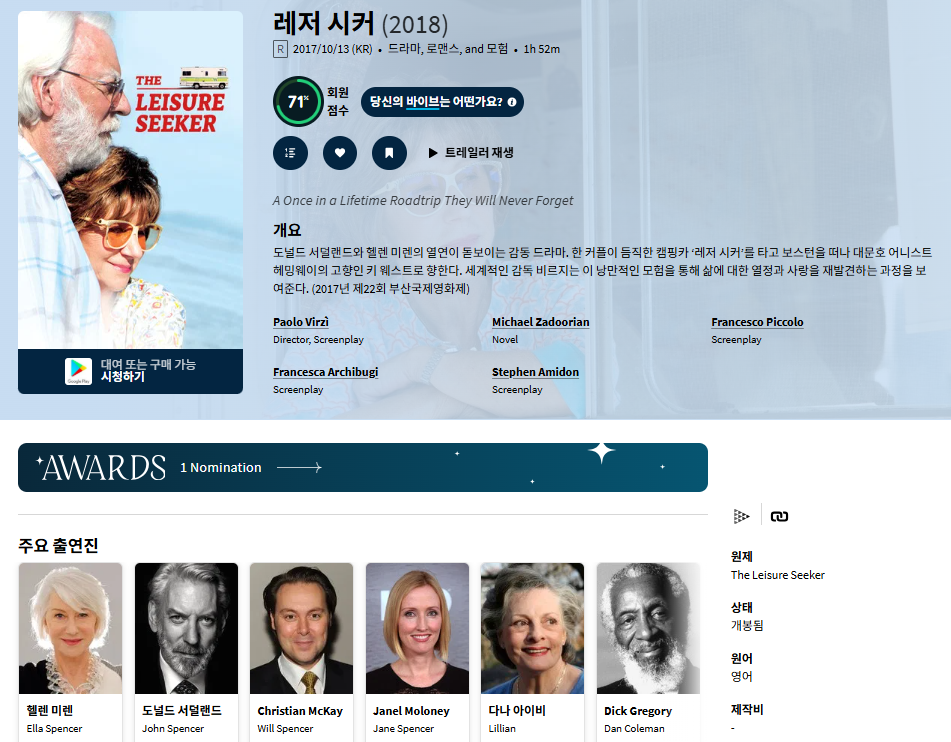Open Paolo Virzì director page
Screen dimensions: 951x742
[301, 322]
